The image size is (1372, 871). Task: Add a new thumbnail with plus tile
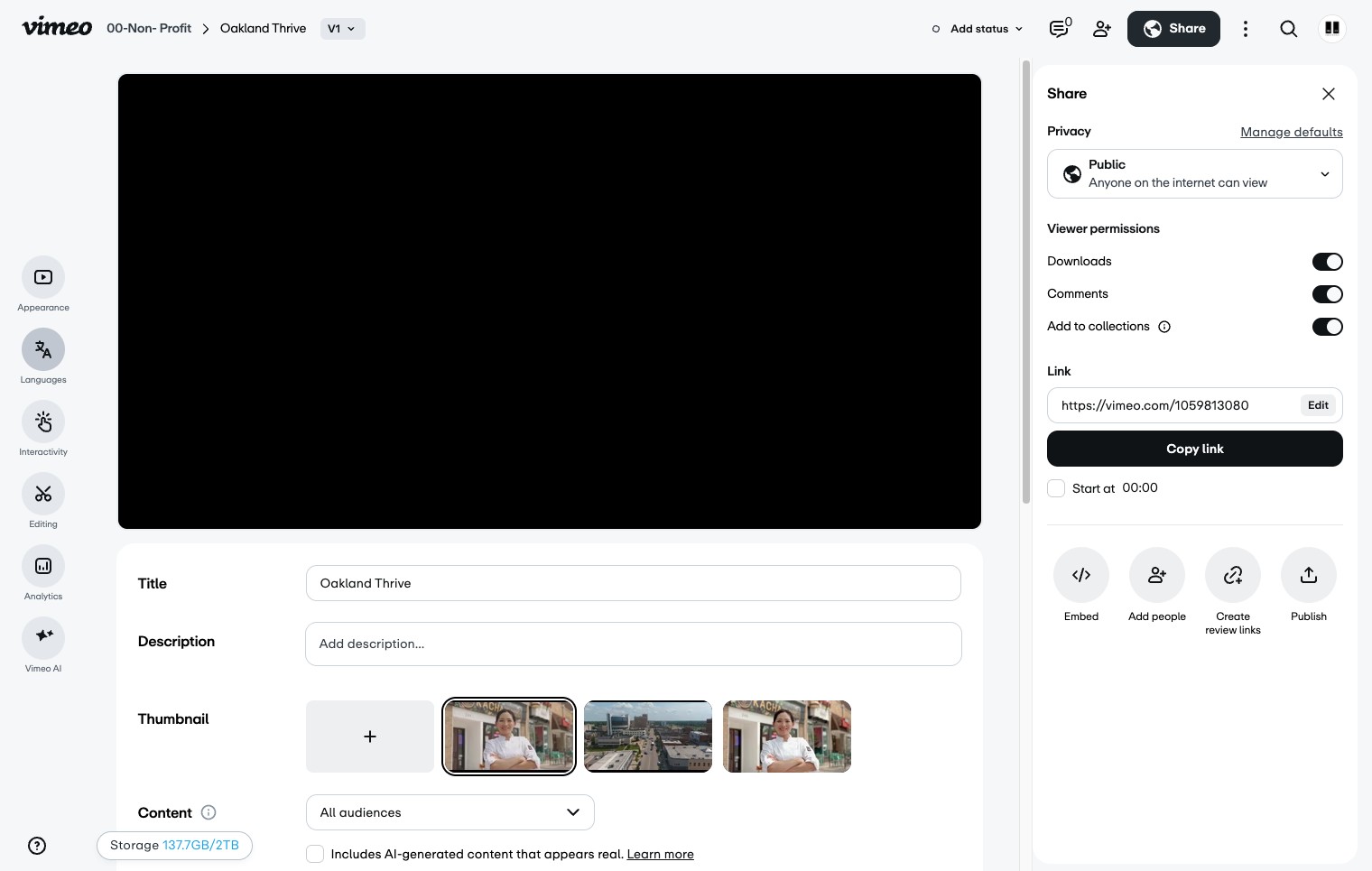point(370,737)
